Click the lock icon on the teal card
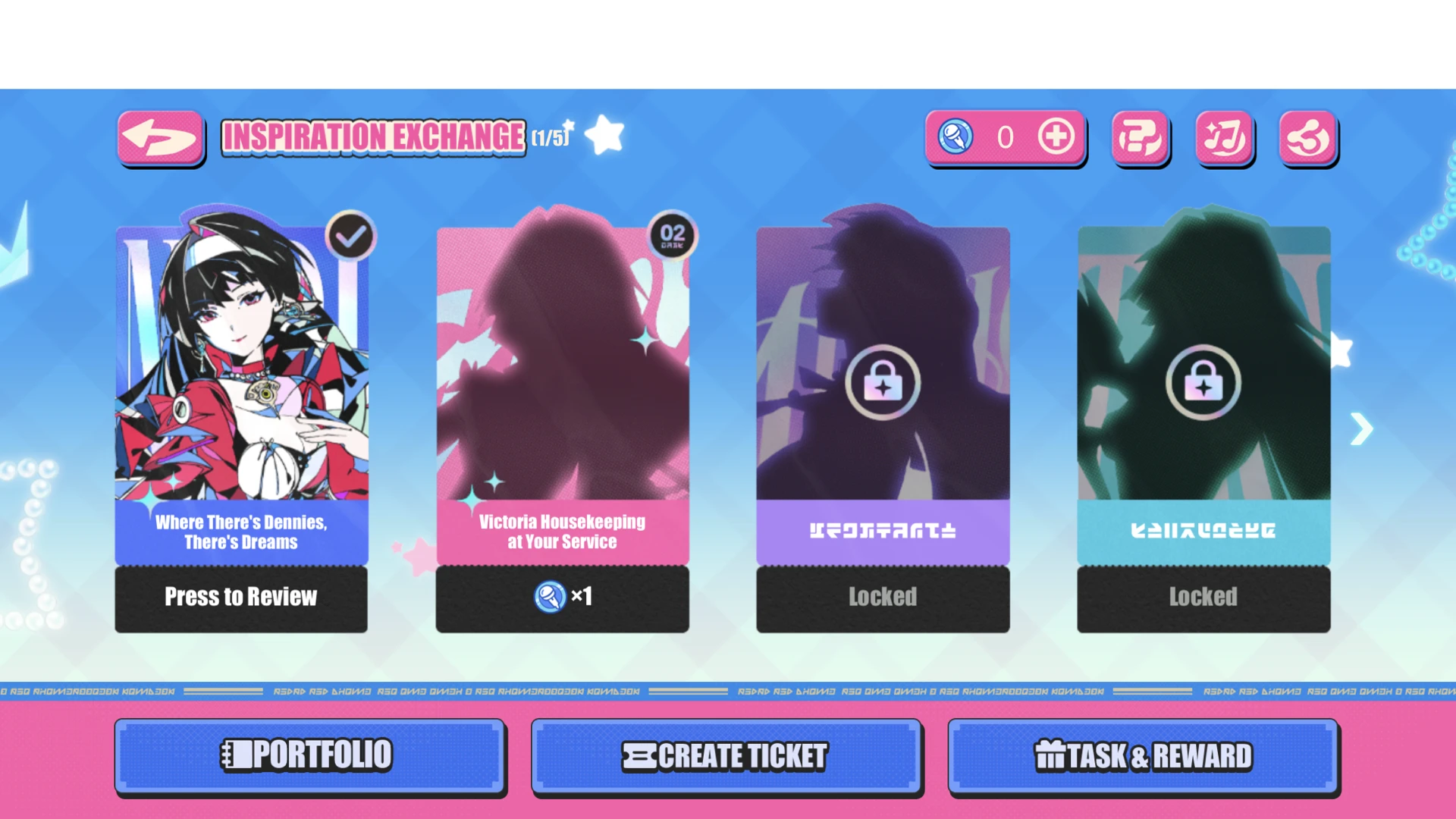Image resolution: width=1456 pixels, height=819 pixels. [1203, 382]
